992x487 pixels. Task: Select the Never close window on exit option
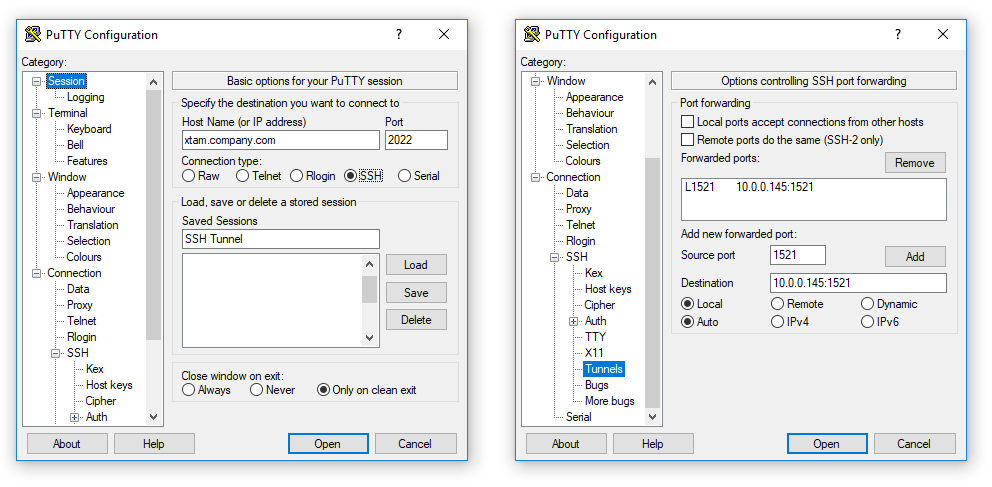click(257, 390)
